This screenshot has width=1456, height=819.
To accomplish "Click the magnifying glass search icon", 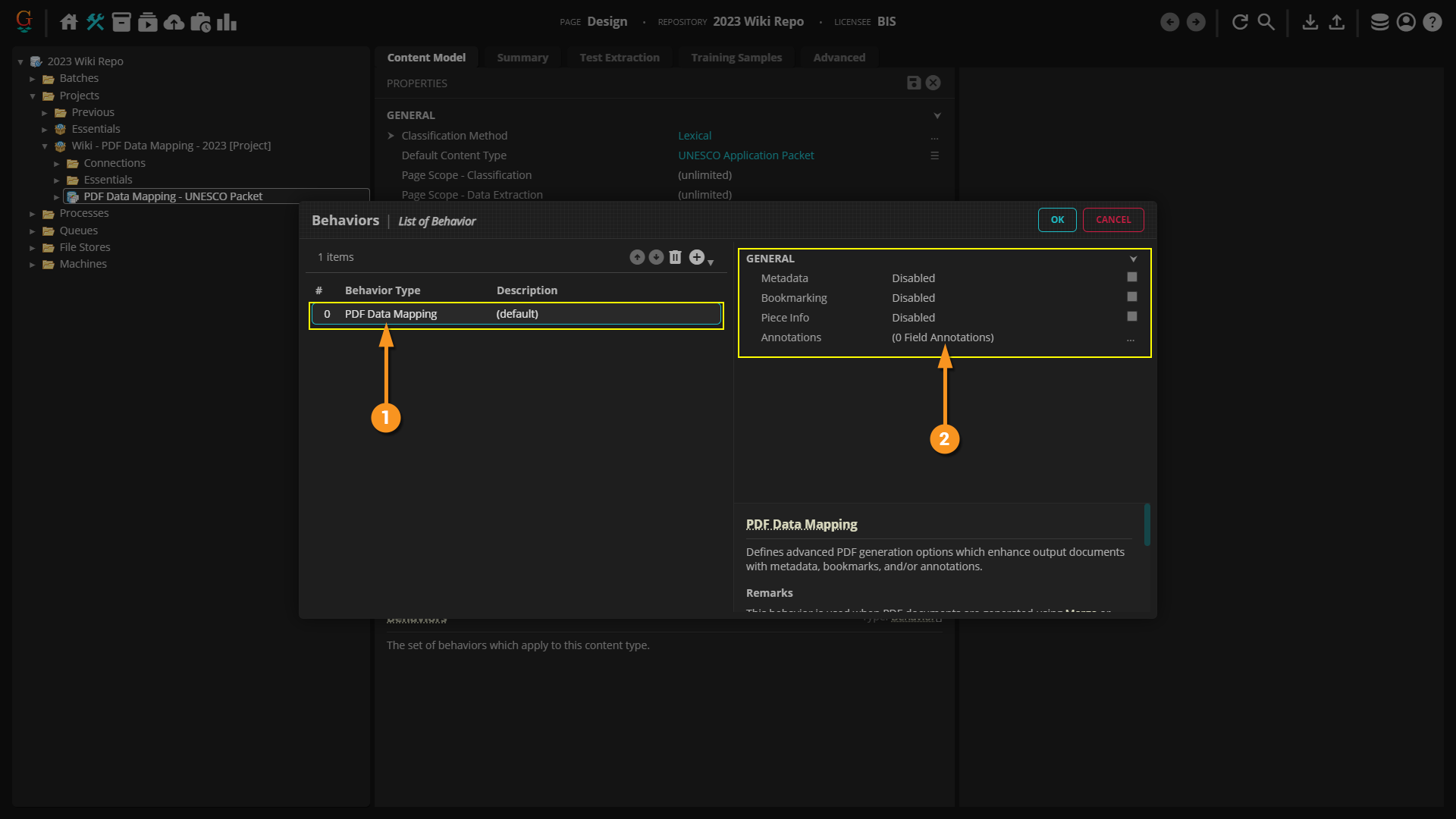I will click(1266, 22).
